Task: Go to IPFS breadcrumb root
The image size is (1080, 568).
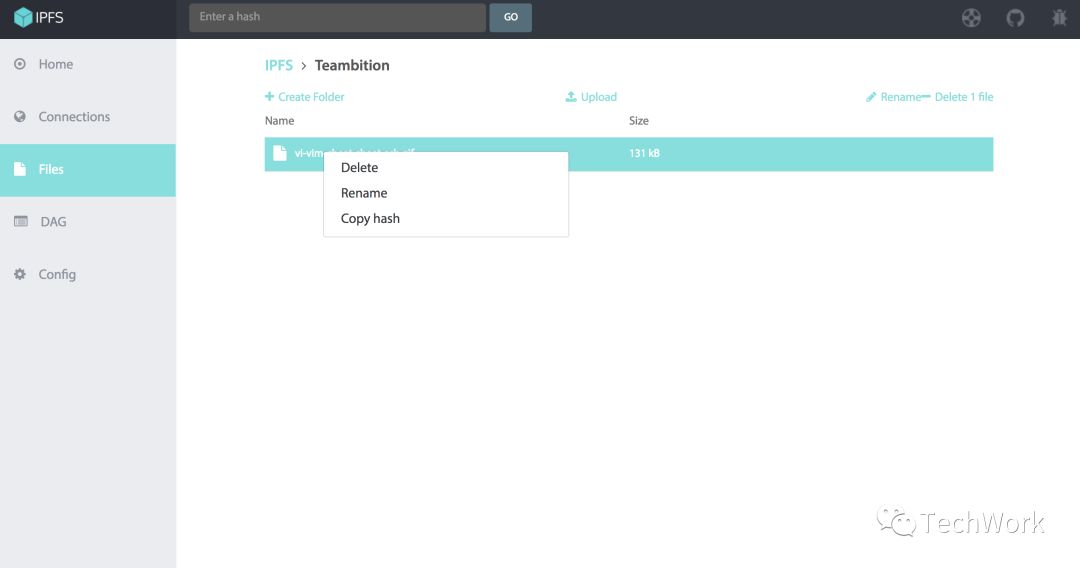Action: pos(279,65)
